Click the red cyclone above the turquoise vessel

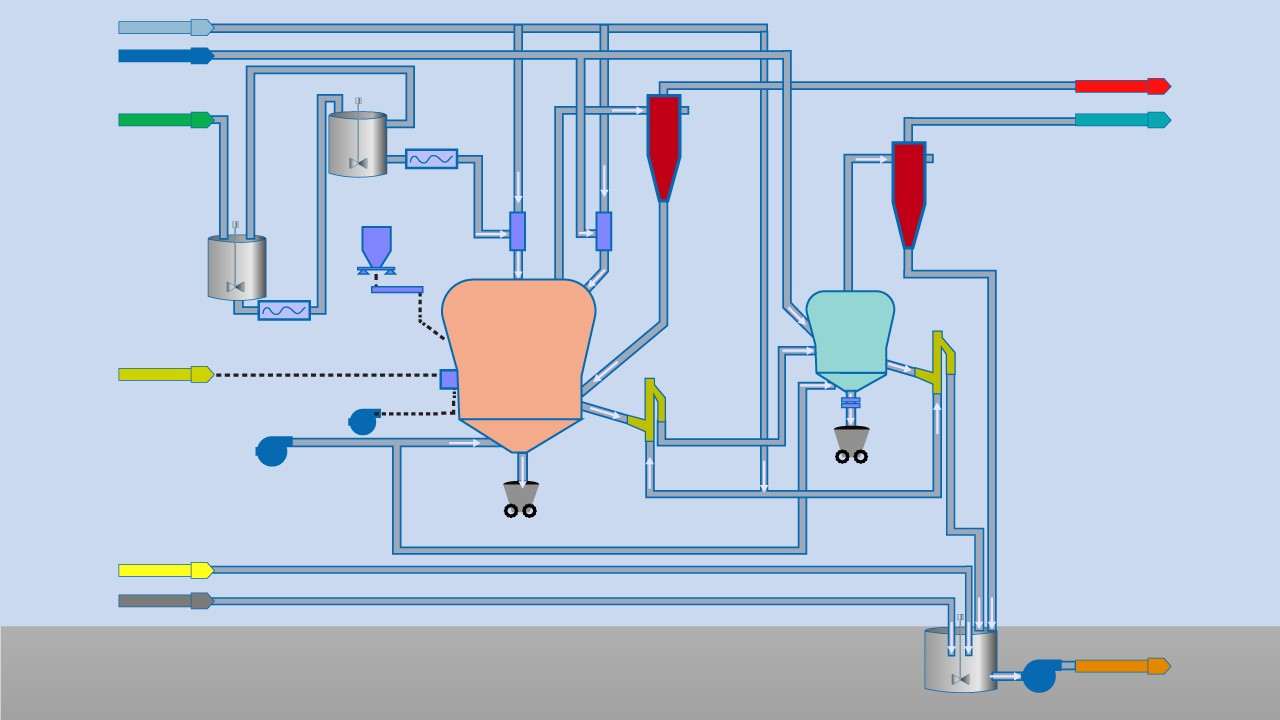[908, 195]
